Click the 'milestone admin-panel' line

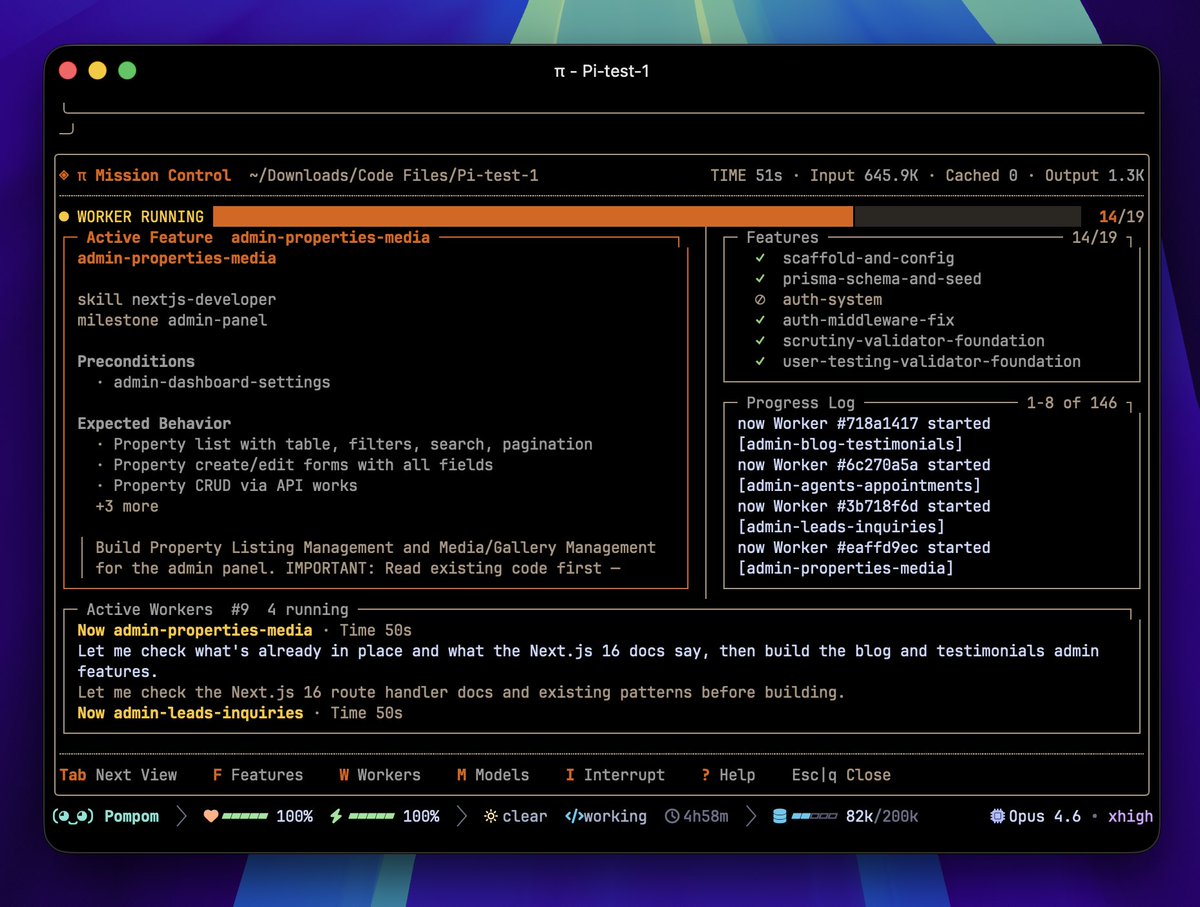[172, 320]
